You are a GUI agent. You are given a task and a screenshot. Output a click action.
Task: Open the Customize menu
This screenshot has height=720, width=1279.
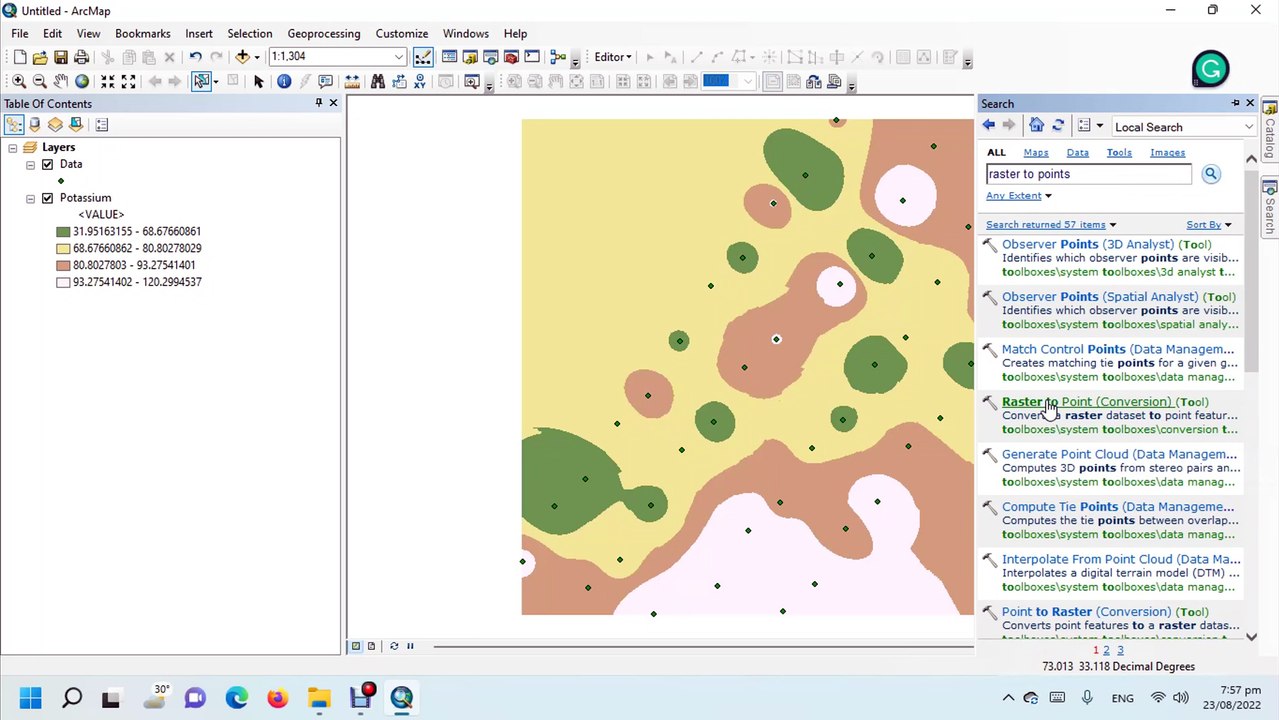coord(402,33)
